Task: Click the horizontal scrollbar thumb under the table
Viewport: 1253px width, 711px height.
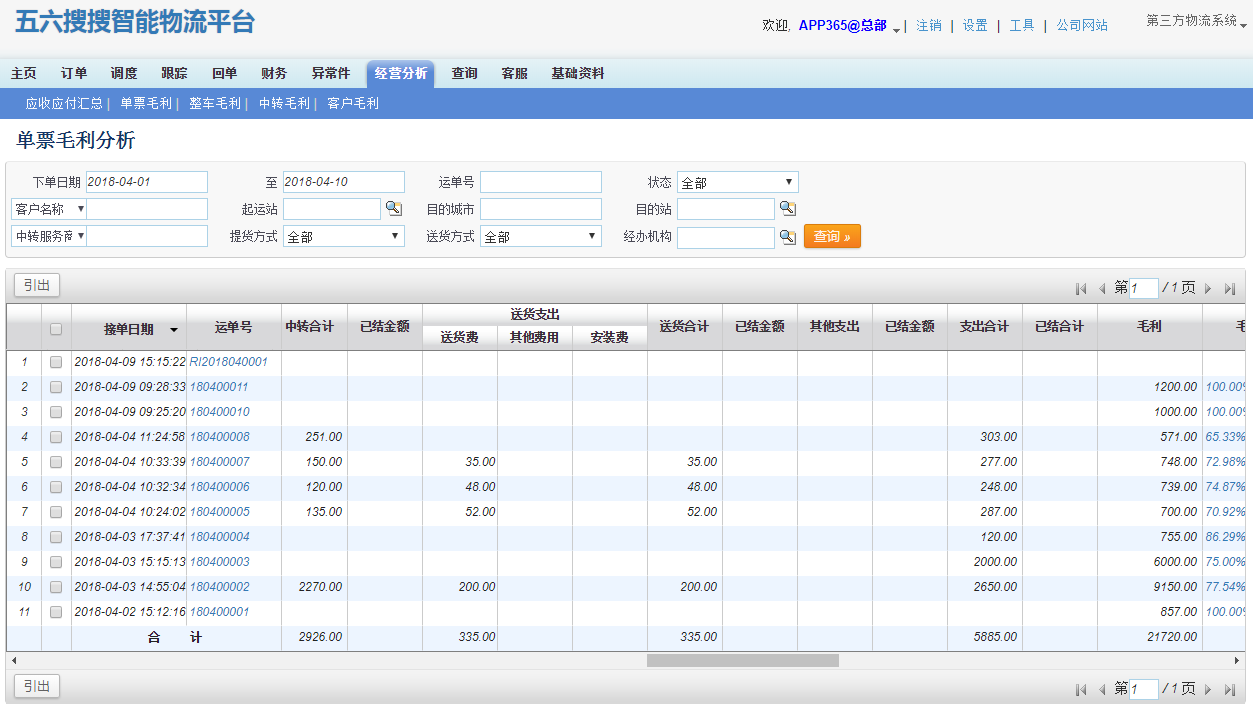Action: [742, 660]
